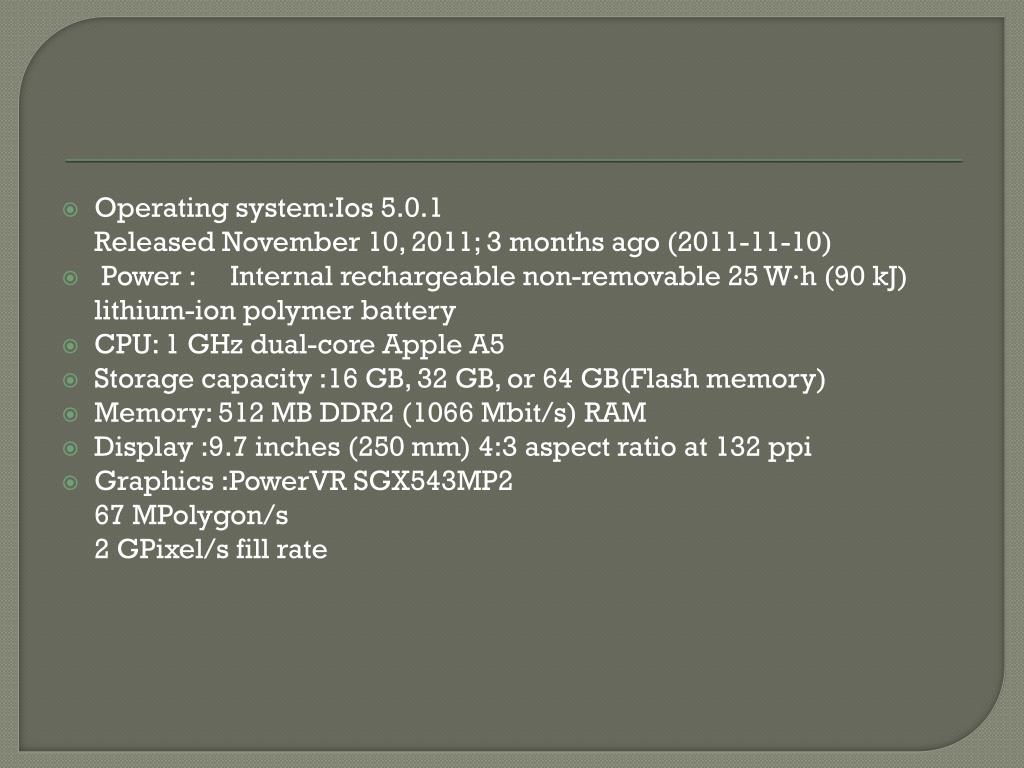Click the bullet beside the Display line
This screenshot has height=768, width=1024.
point(71,449)
